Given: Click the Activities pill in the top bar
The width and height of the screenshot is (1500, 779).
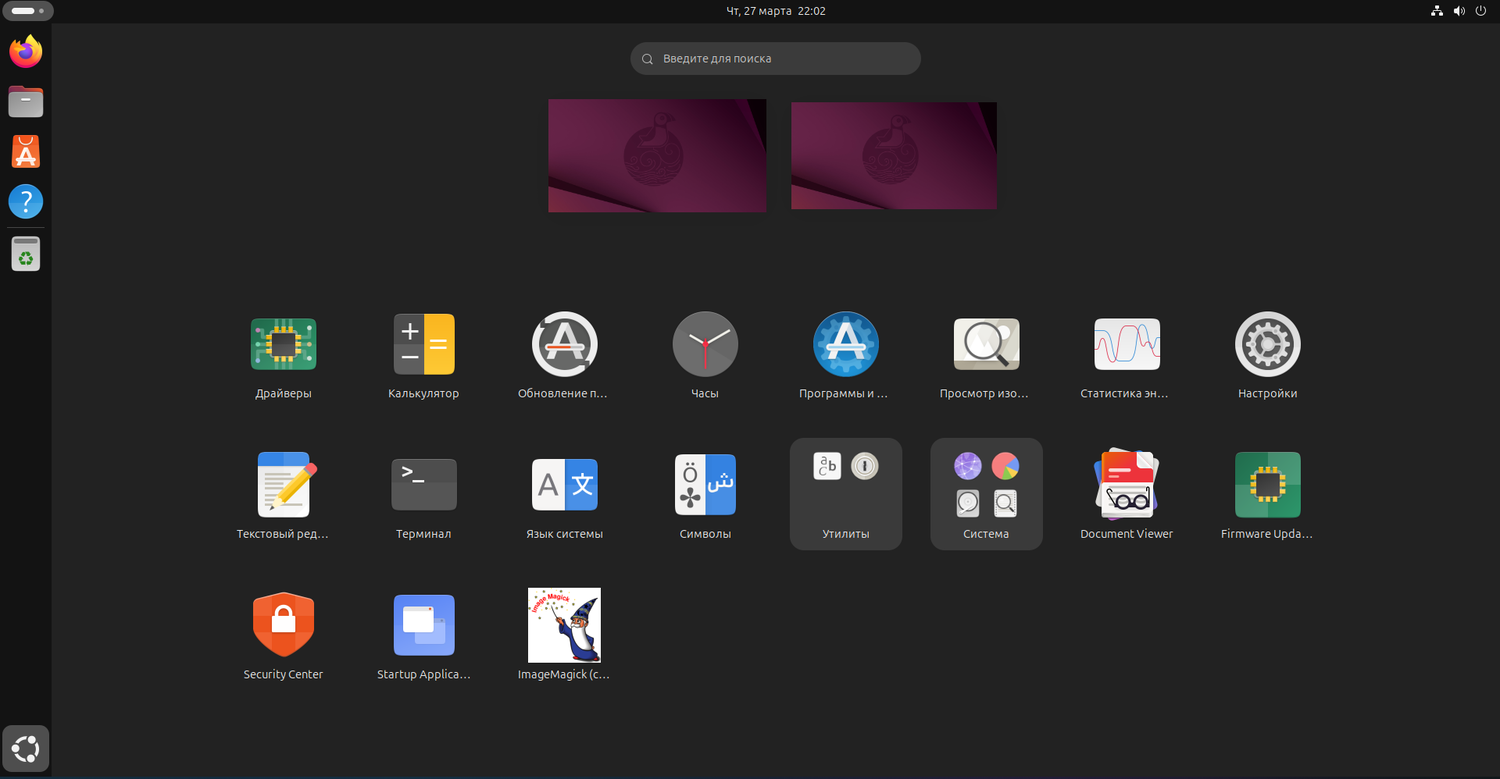Looking at the screenshot, I should tap(28, 11).
